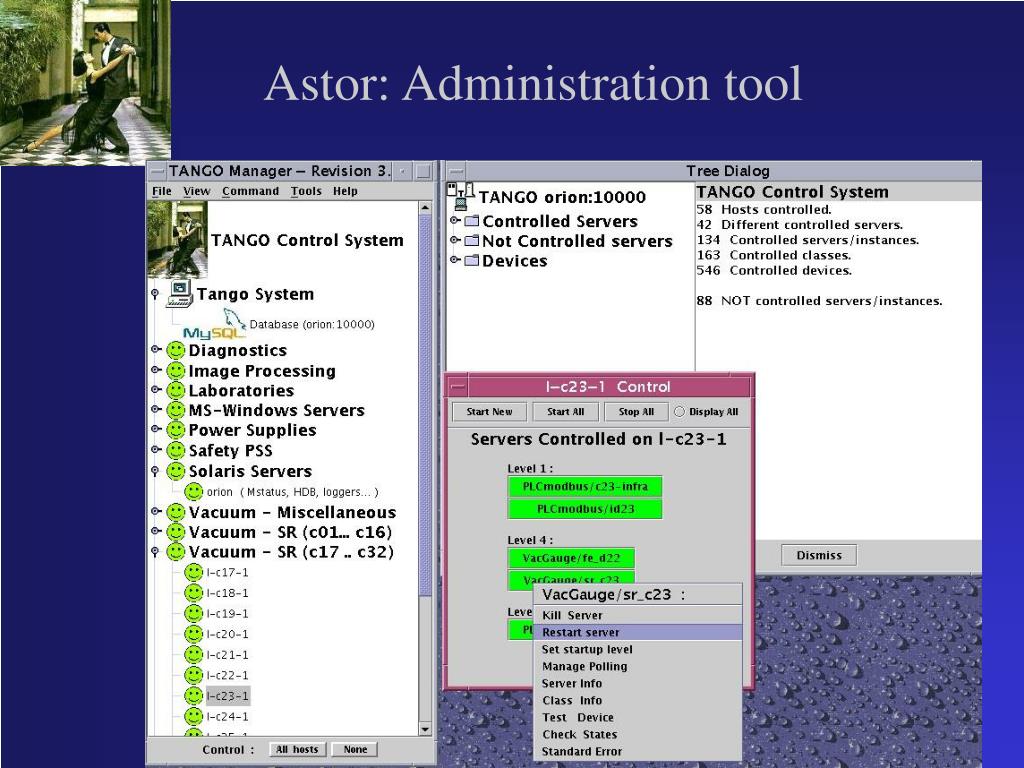Viewport: 1024px width, 768px height.
Task: Click the Vacuum - SR (c17 .. c32) smiley icon
Action: coord(175,552)
